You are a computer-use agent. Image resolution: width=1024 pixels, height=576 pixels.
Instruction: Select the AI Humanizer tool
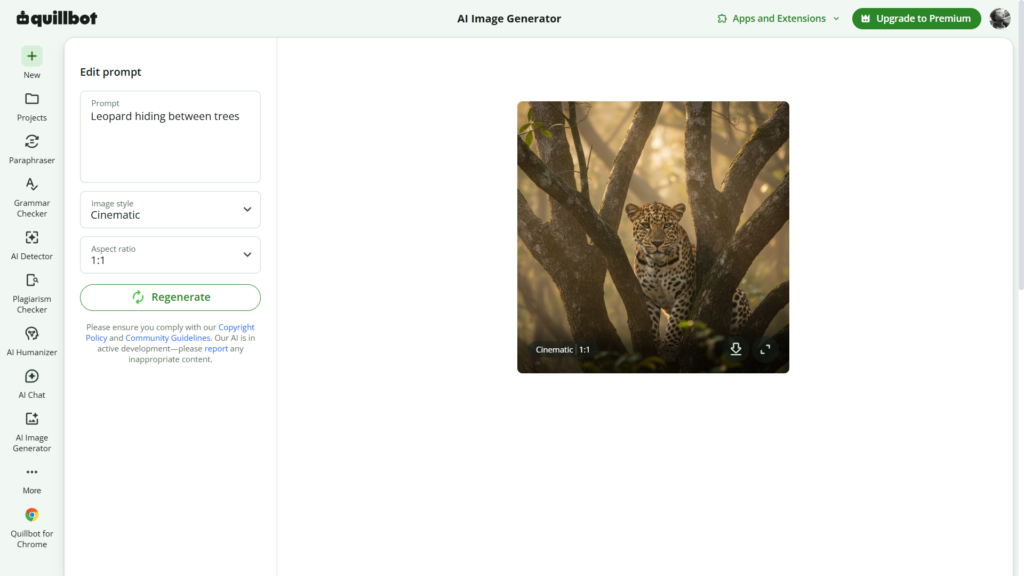[31, 341]
